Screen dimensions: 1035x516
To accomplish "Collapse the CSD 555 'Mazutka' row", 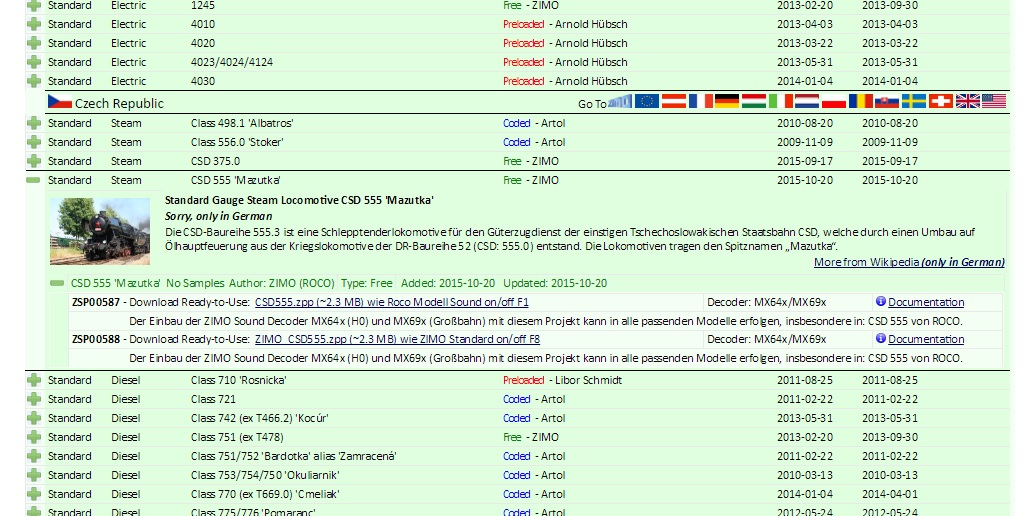I will pyautogui.click(x=34, y=180).
